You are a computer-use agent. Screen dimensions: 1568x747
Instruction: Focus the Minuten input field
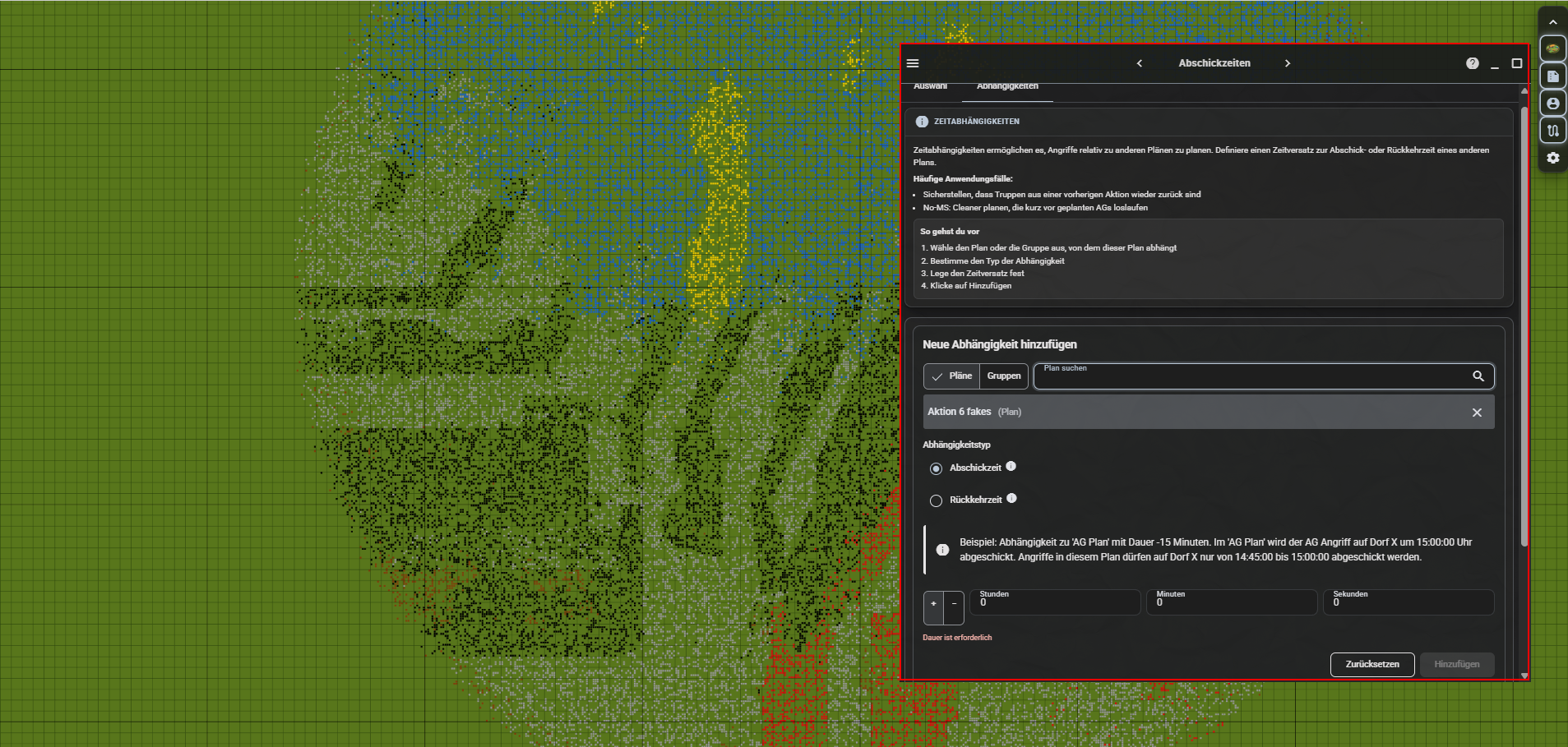[x=1232, y=602]
